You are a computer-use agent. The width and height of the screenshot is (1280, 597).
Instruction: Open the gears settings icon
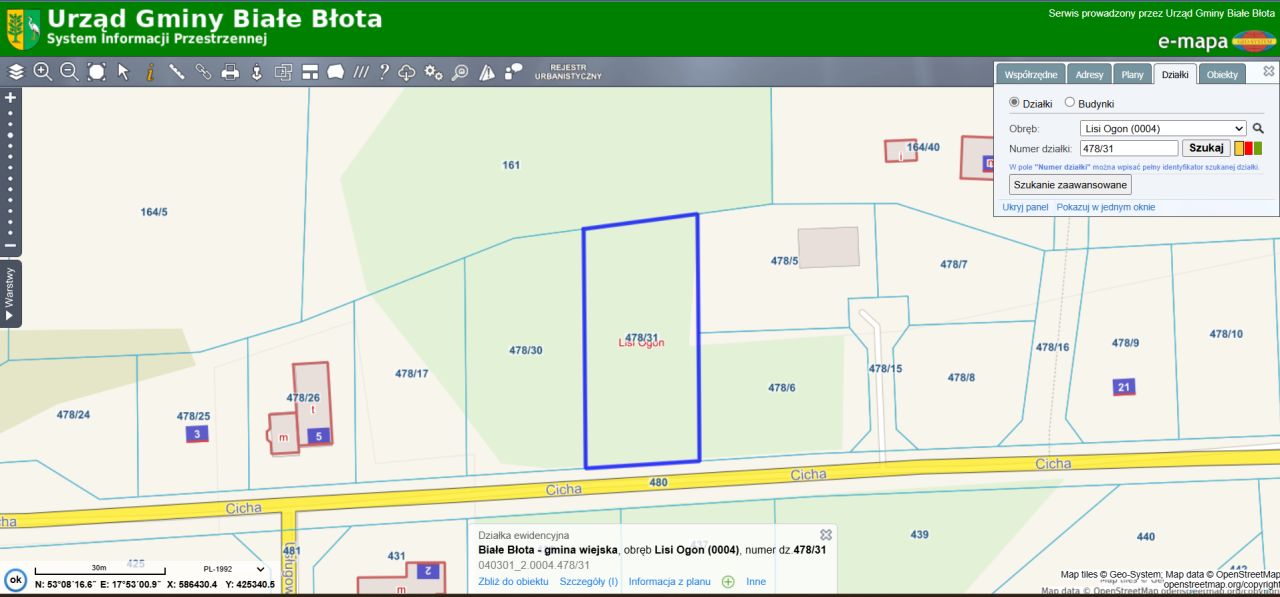434,72
